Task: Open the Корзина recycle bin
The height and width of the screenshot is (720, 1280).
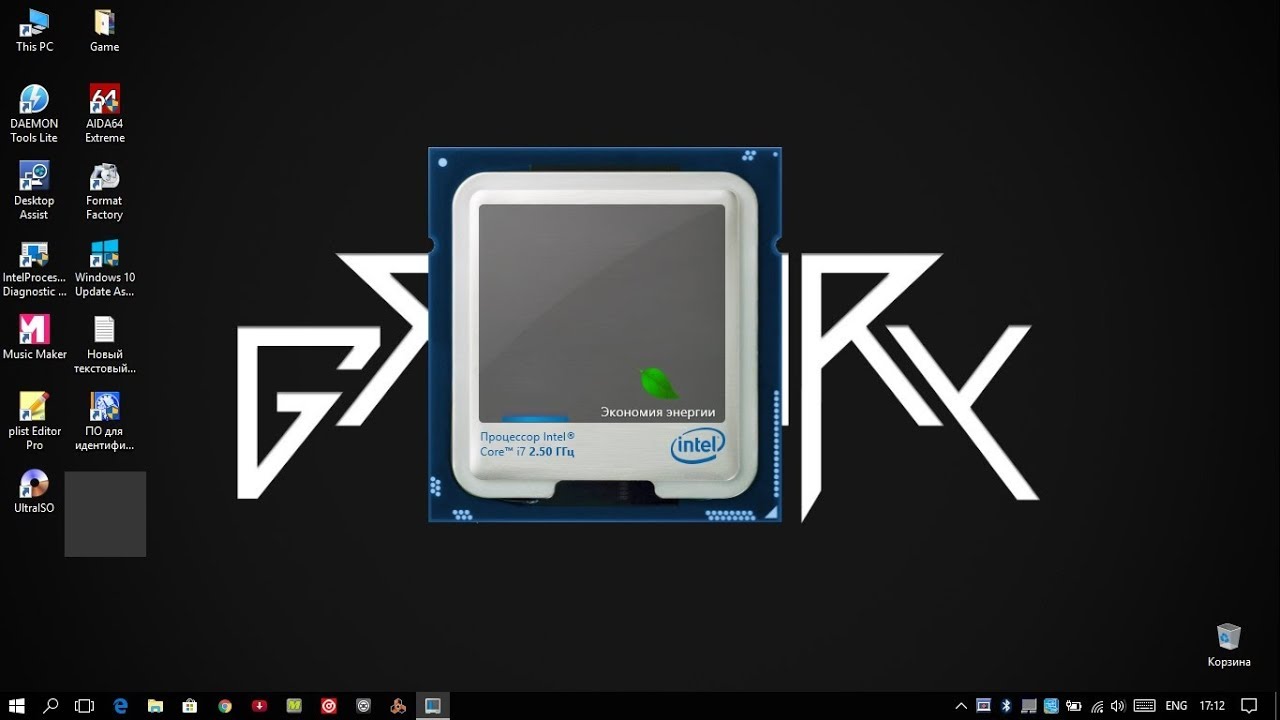Action: tap(1228, 645)
